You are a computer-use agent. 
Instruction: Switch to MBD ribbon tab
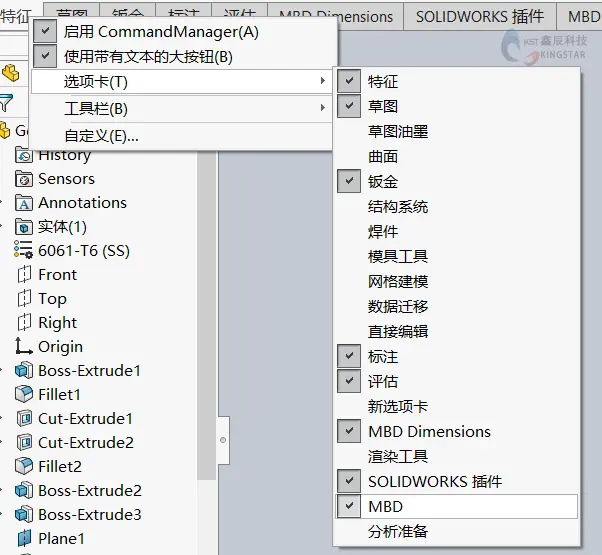[580, 17]
